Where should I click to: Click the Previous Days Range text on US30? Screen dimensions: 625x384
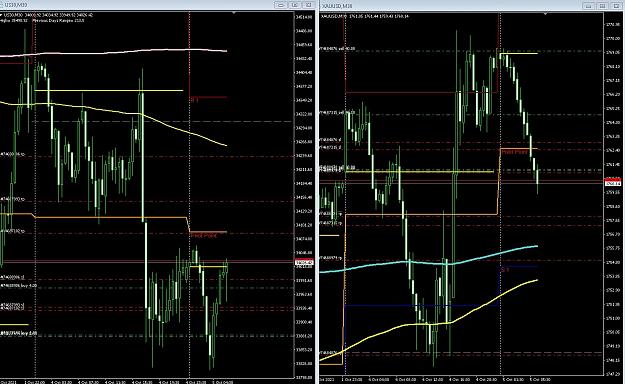(58, 20)
